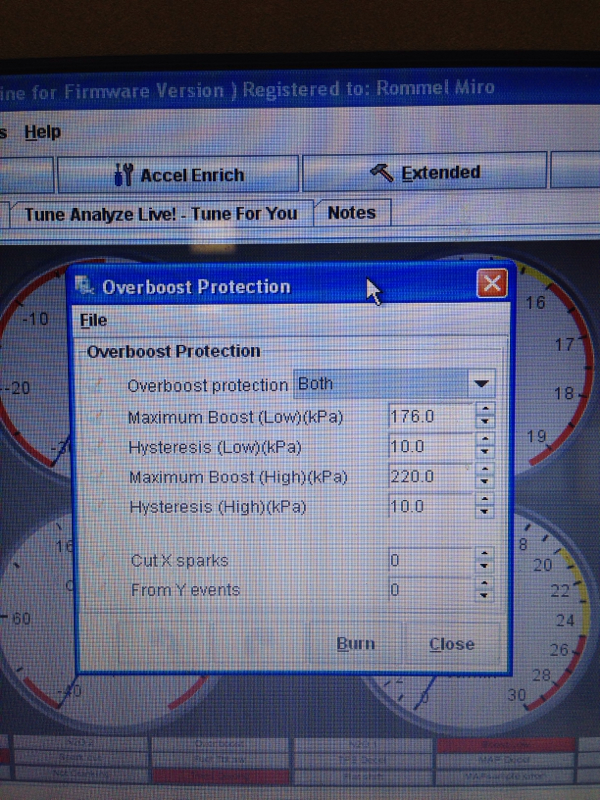Screen dimensions: 600x800
Task: Close the Overboost Protection dialog with X
Action: tap(491, 283)
